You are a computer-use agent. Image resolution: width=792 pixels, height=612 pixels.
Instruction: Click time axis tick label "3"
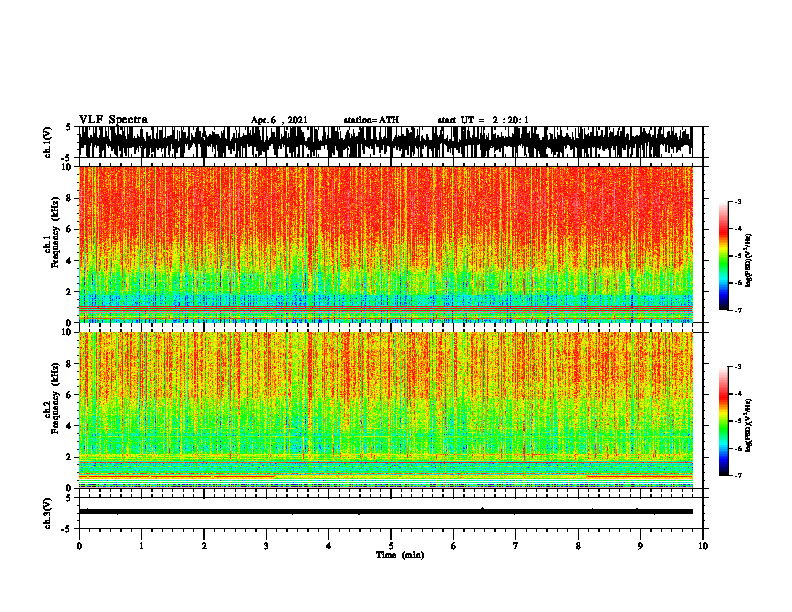tap(266, 546)
